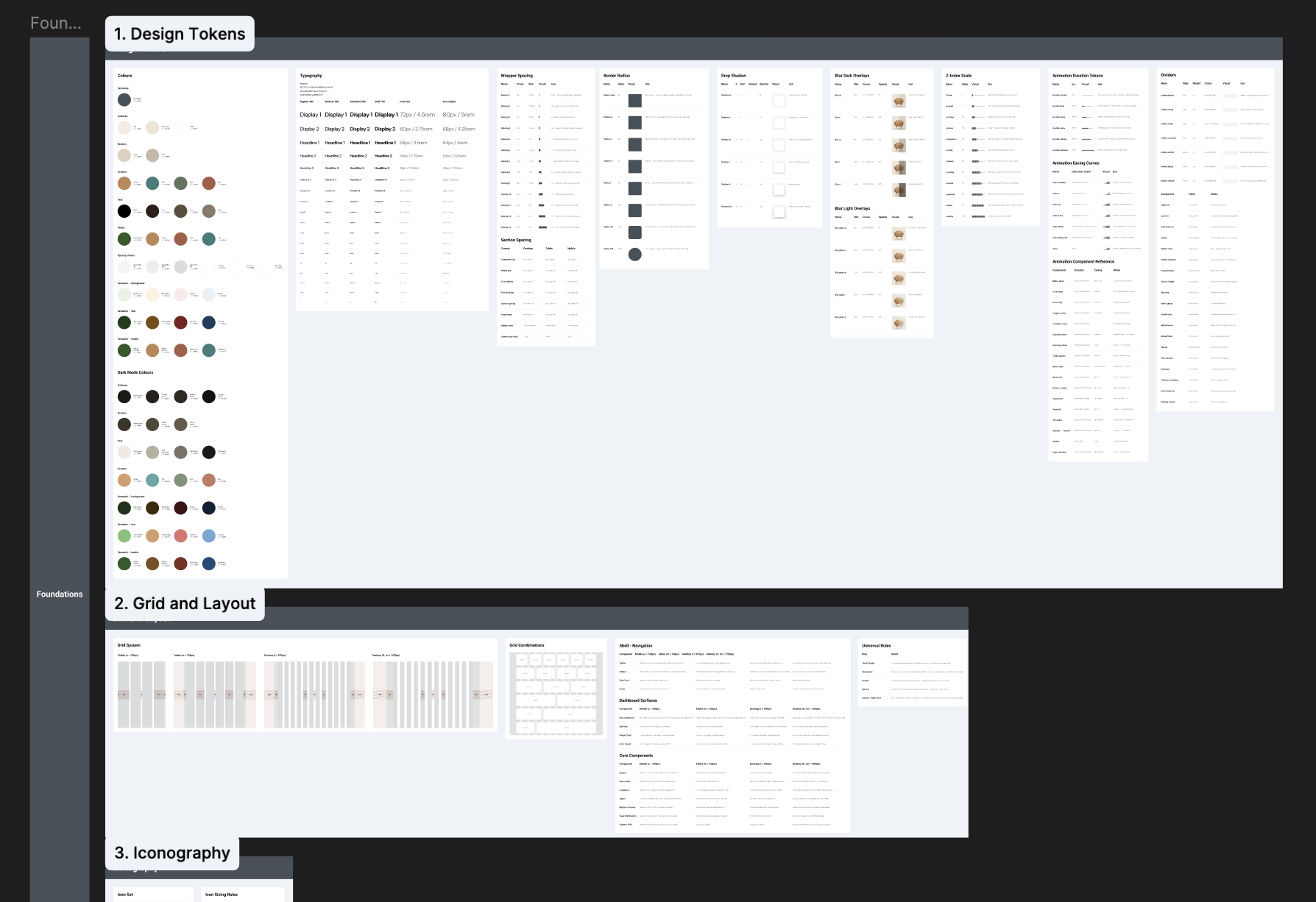Pick the black swatch in the light Text row
The width and height of the screenshot is (1316, 902).
(124, 211)
